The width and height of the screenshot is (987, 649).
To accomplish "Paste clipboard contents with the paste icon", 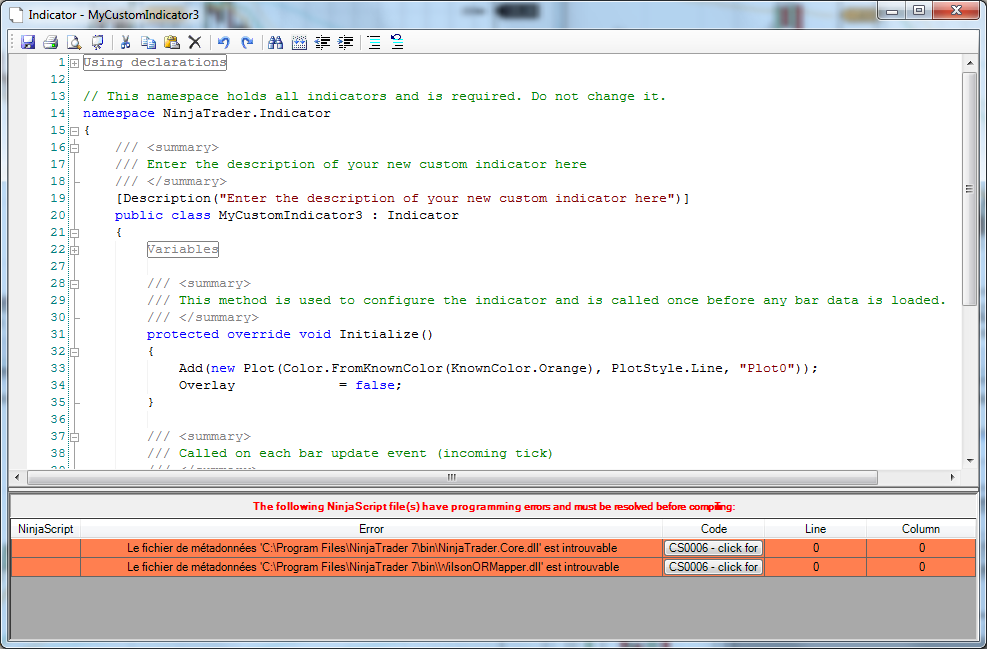I will (172, 42).
